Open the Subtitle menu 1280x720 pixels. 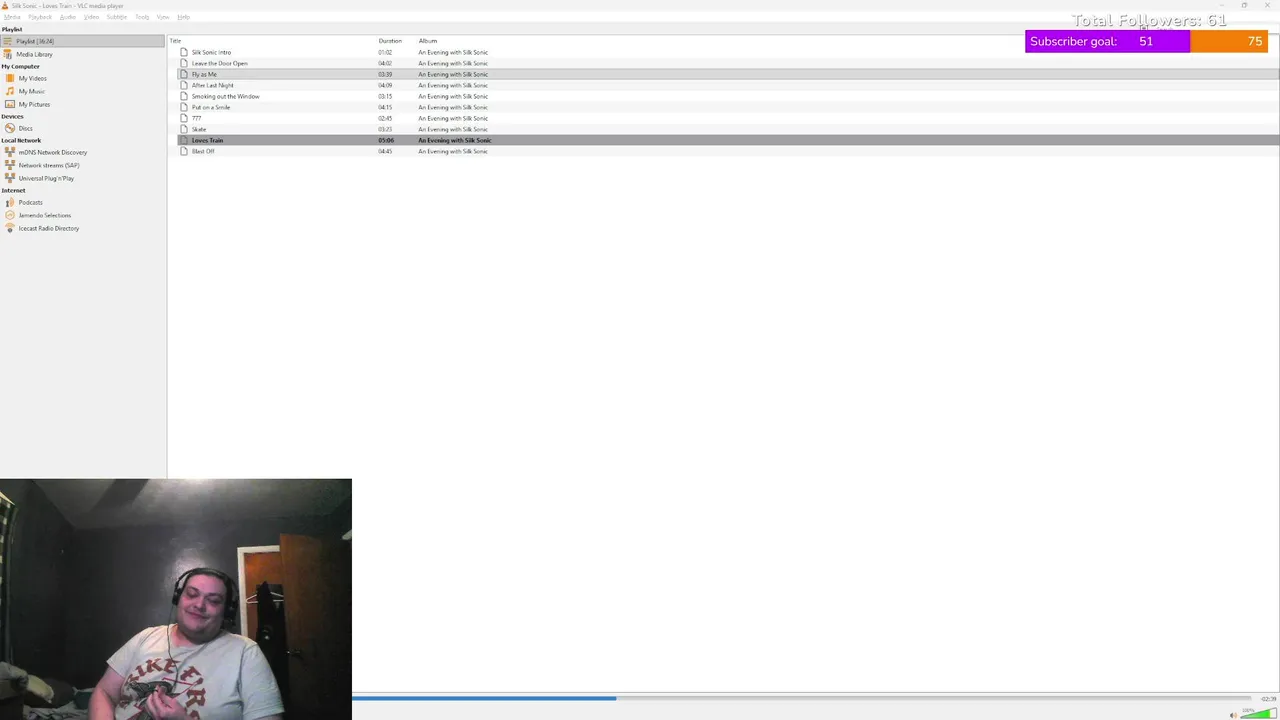pyautogui.click(x=117, y=17)
